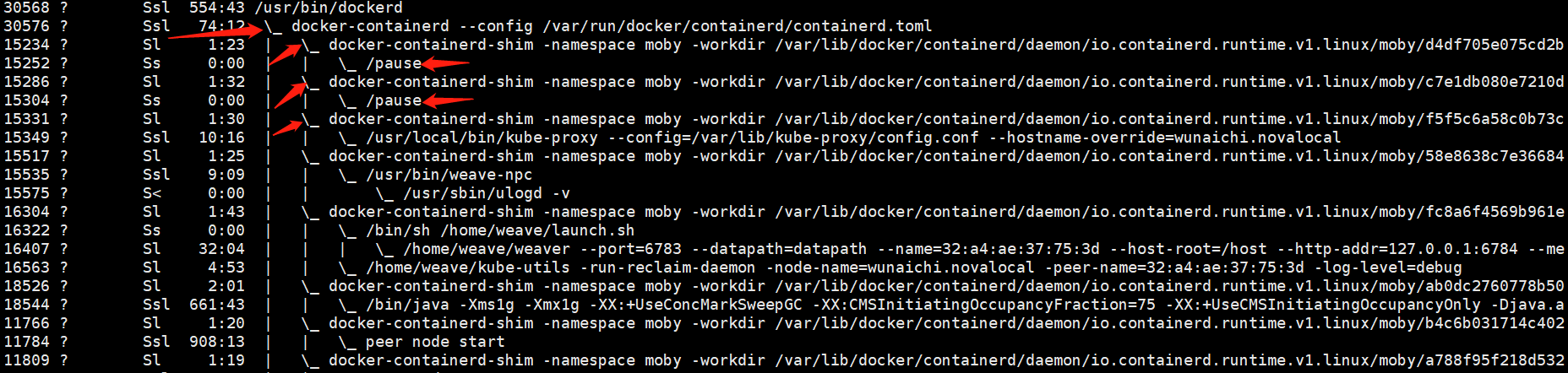The image size is (1568, 373).
Task: Click the red arrow next to first /pause
Action: click(445, 63)
